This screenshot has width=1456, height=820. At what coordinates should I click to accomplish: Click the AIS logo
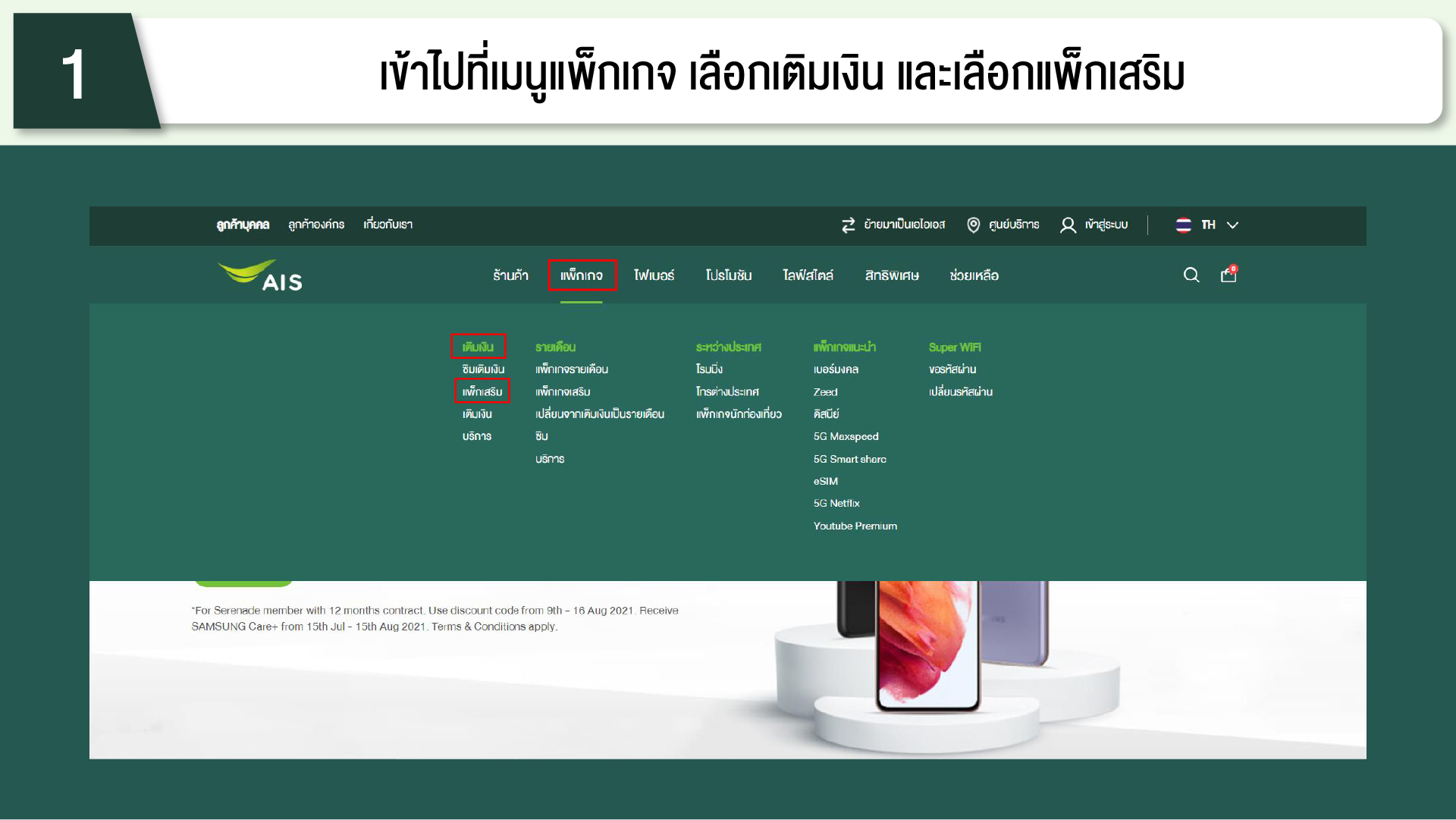click(x=259, y=276)
